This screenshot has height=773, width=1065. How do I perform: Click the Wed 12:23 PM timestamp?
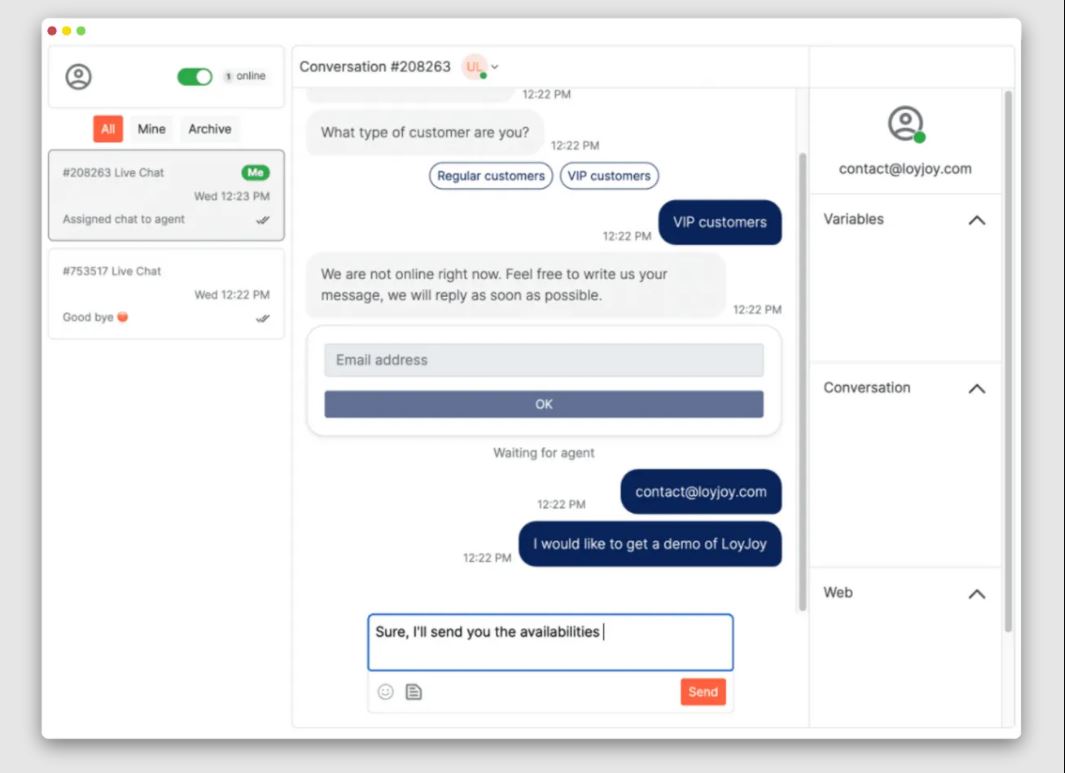pyautogui.click(x=232, y=196)
